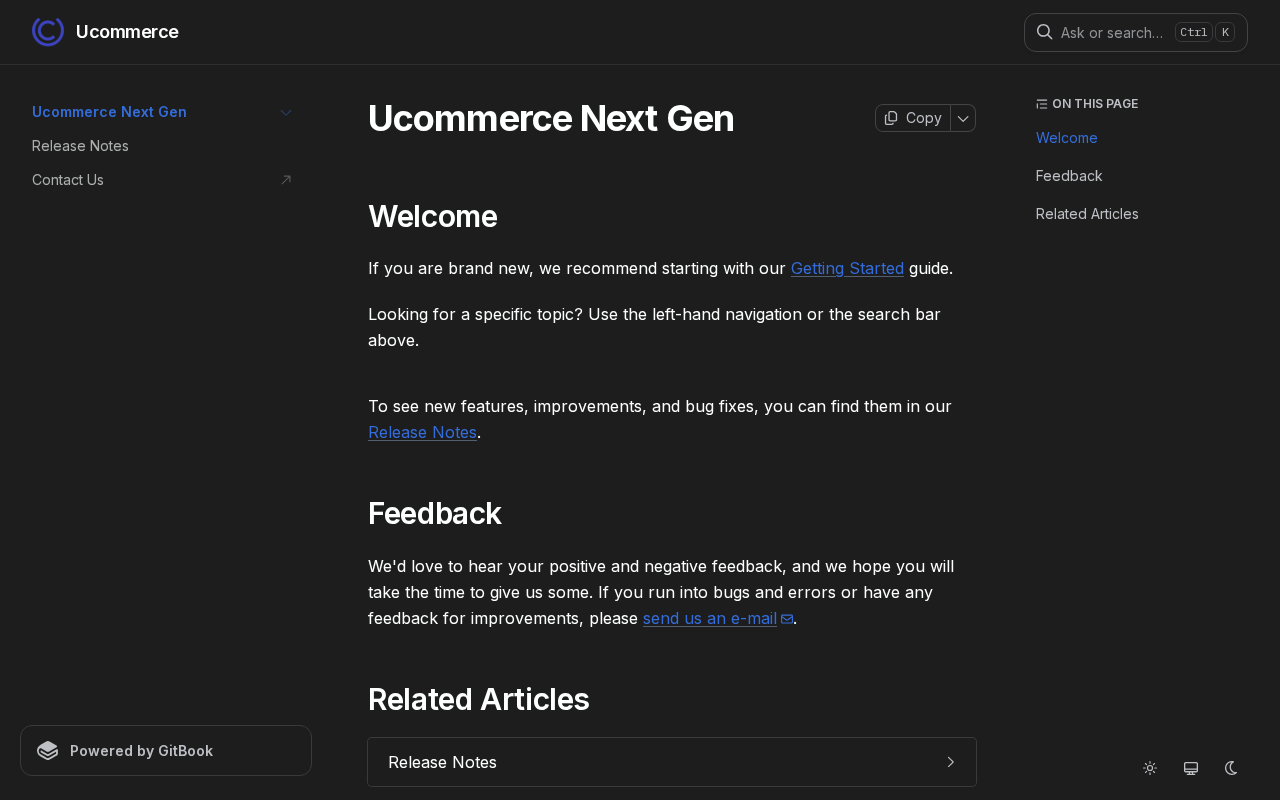Click the On This Page list icon

1042,104
